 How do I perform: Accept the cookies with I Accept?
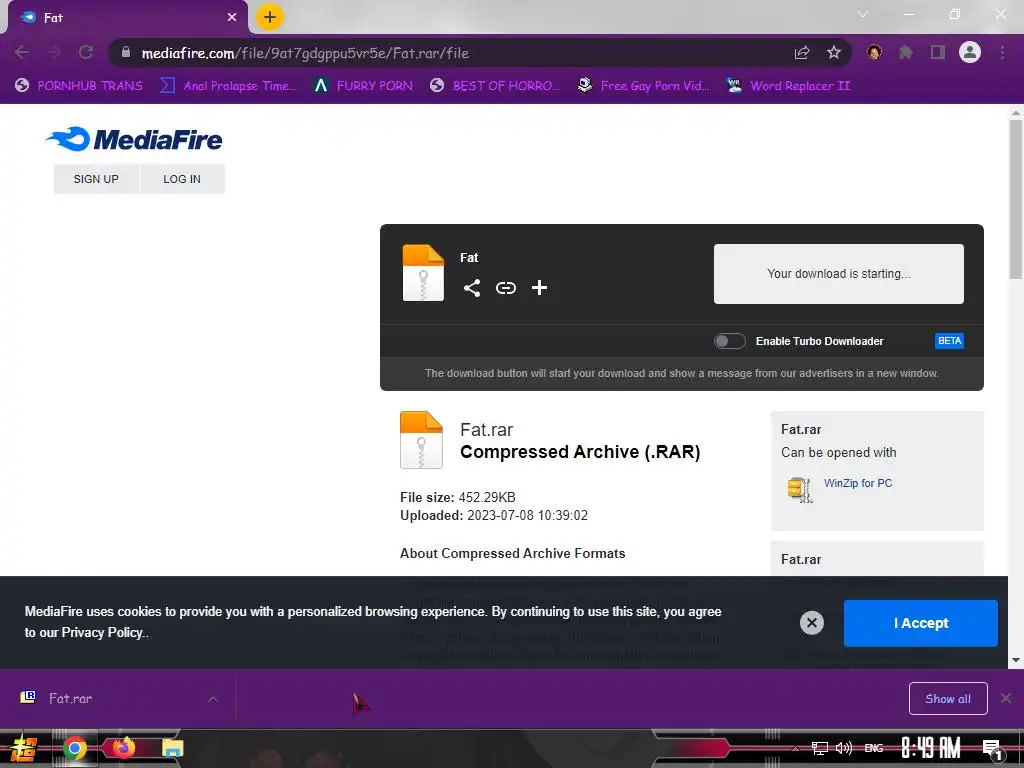920,623
